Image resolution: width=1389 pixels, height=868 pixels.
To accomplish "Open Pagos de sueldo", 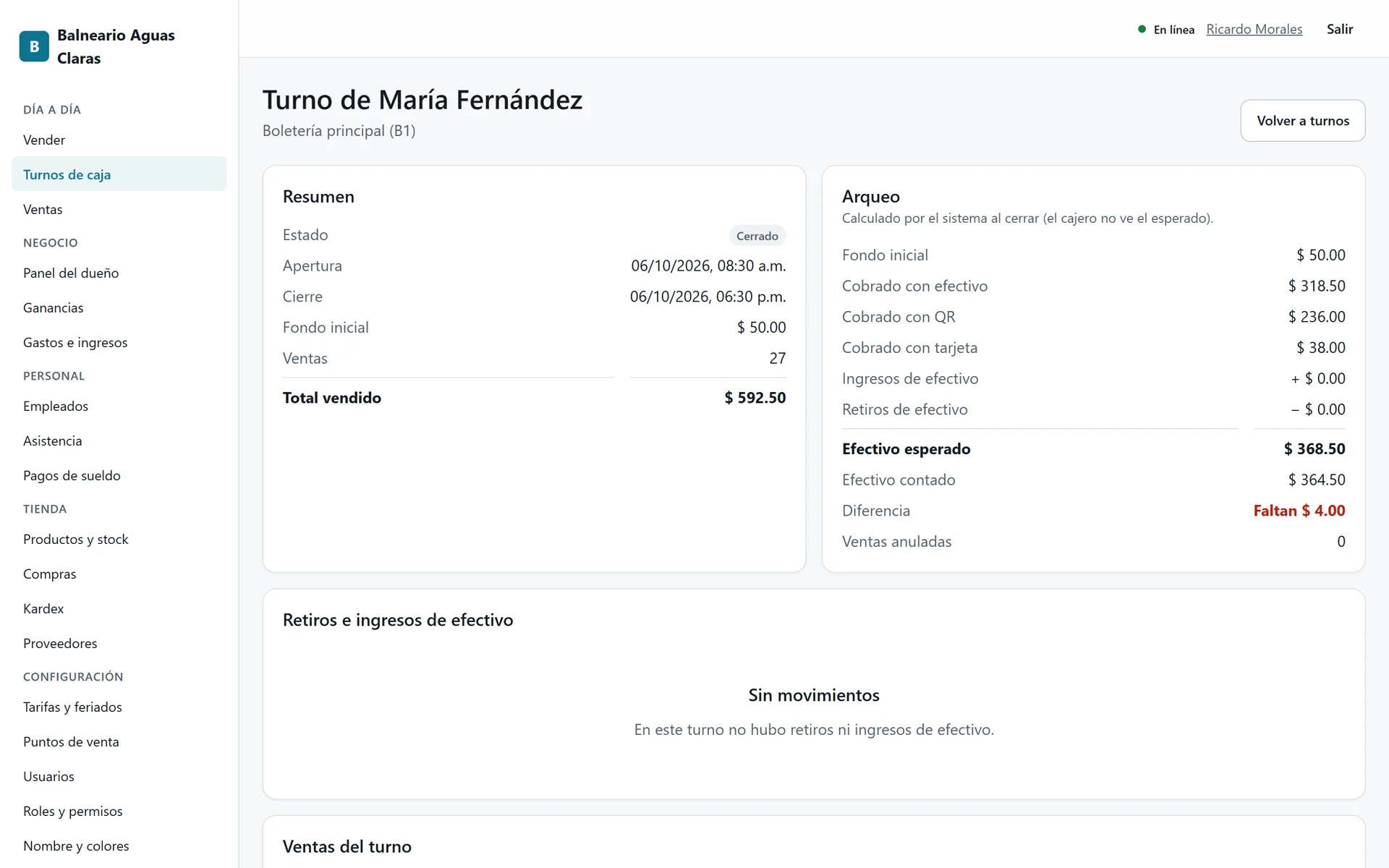I will pyautogui.click(x=119, y=475).
